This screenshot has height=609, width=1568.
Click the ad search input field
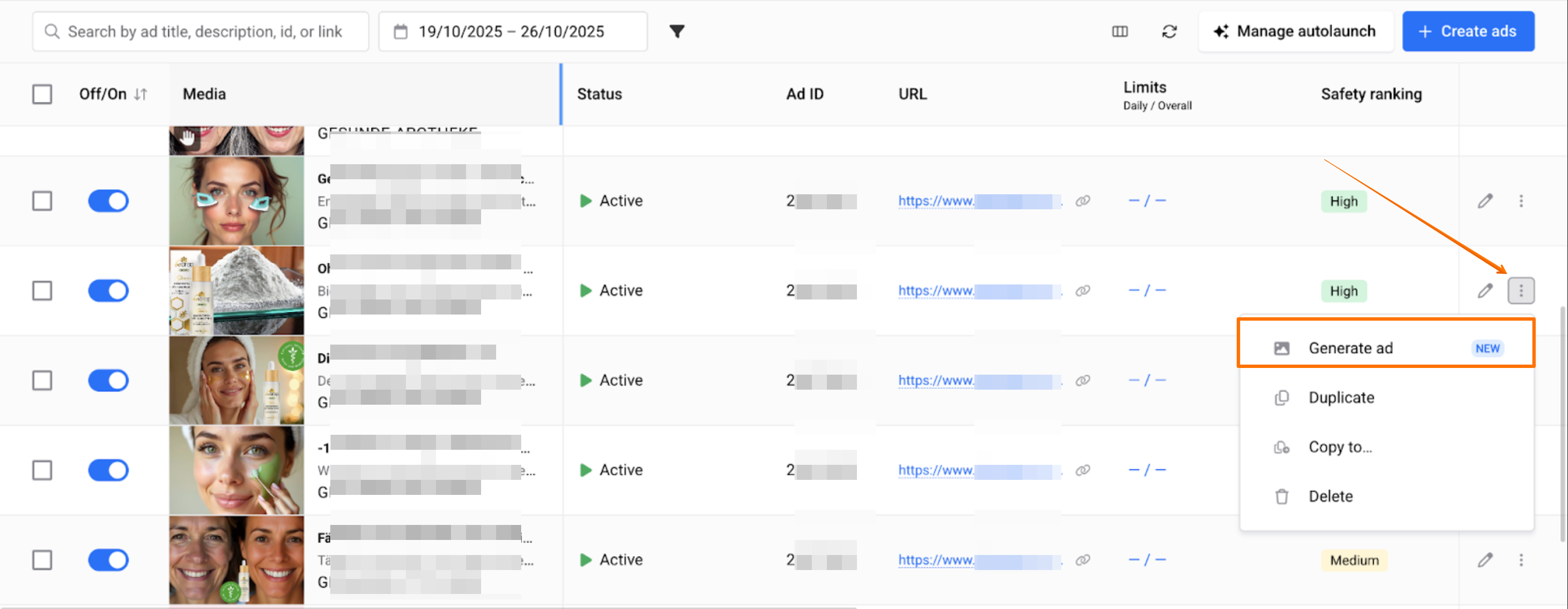[205, 32]
